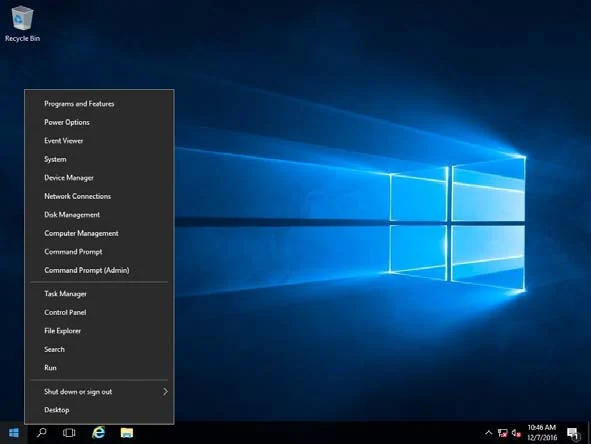Launch Internet Explorer from the taskbar
The height and width of the screenshot is (444, 591).
(98, 433)
